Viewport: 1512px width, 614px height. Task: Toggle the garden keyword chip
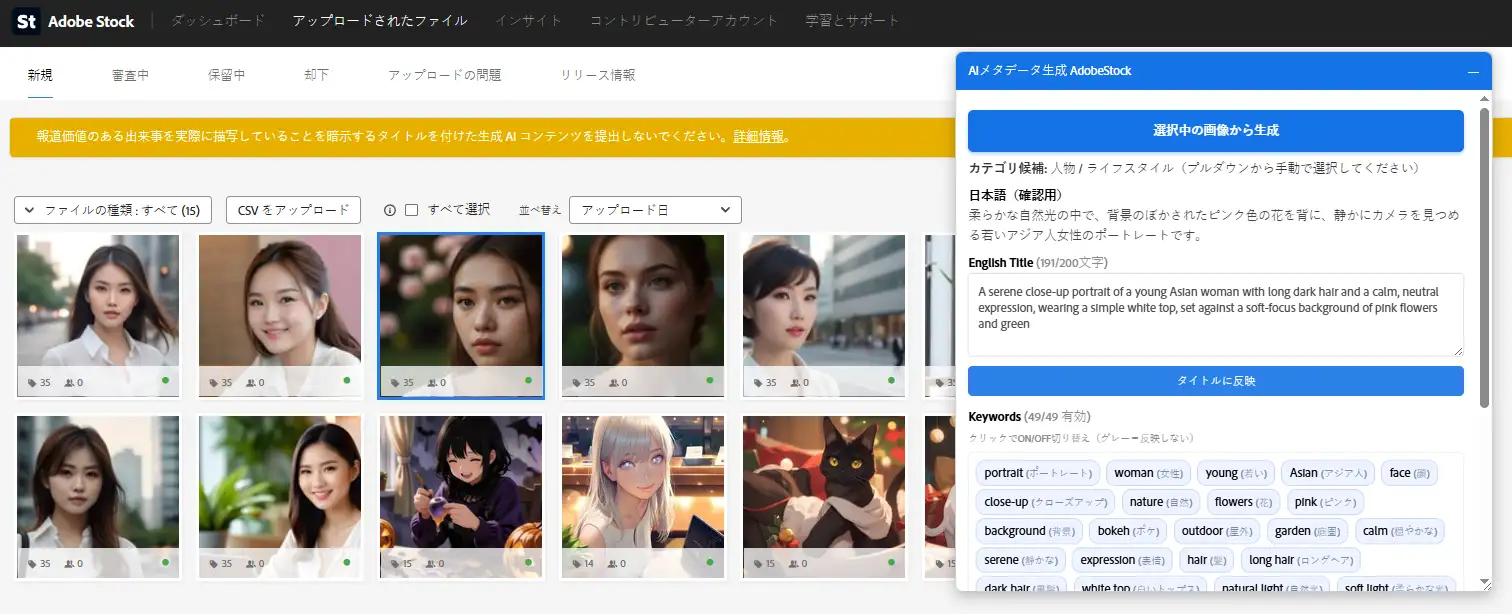pyautogui.click(x=1308, y=531)
